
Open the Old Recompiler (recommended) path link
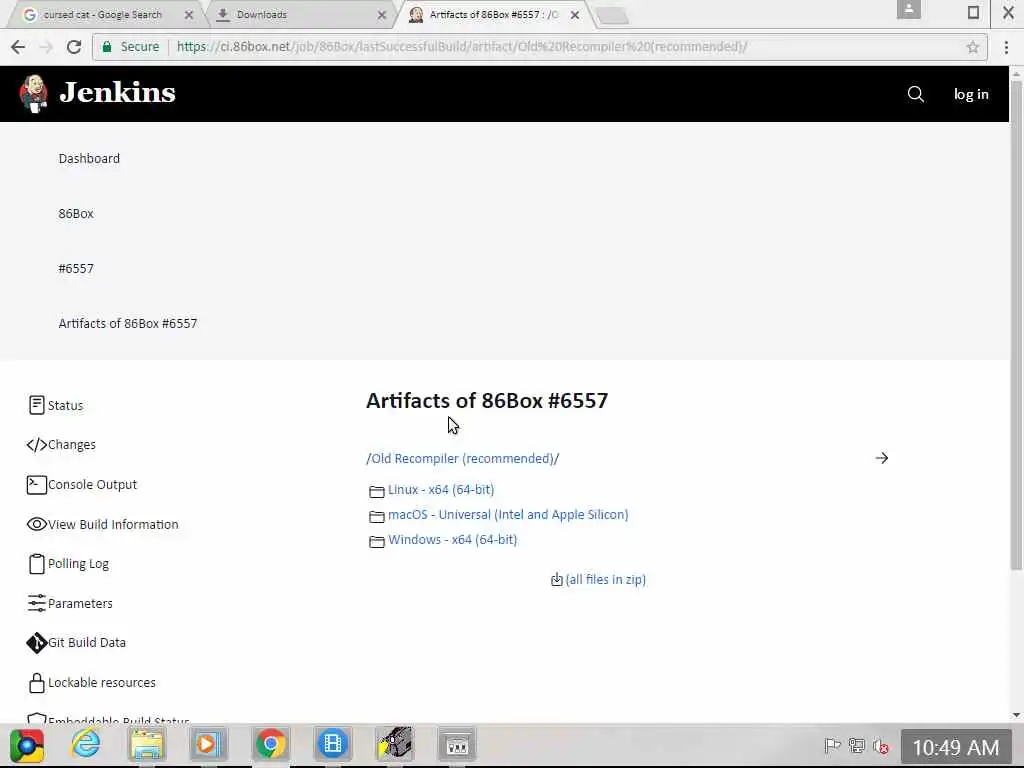click(x=463, y=458)
